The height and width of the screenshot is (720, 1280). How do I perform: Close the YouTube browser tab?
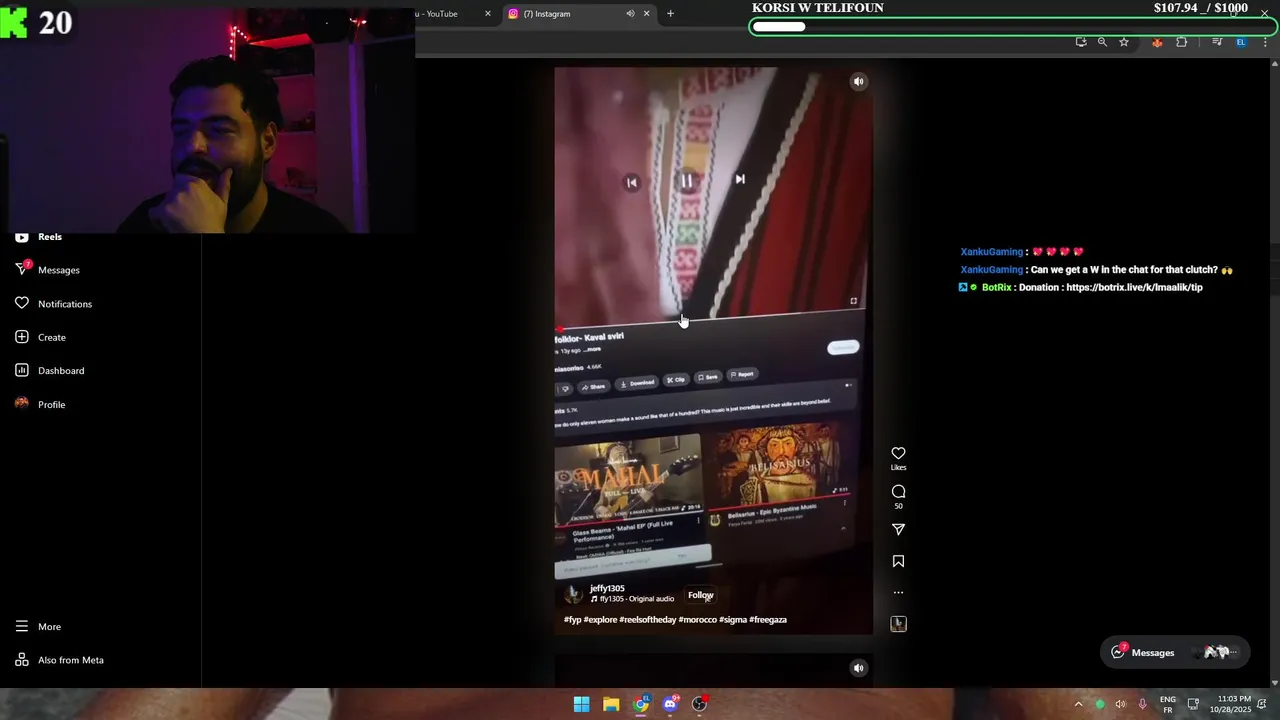pos(488,14)
